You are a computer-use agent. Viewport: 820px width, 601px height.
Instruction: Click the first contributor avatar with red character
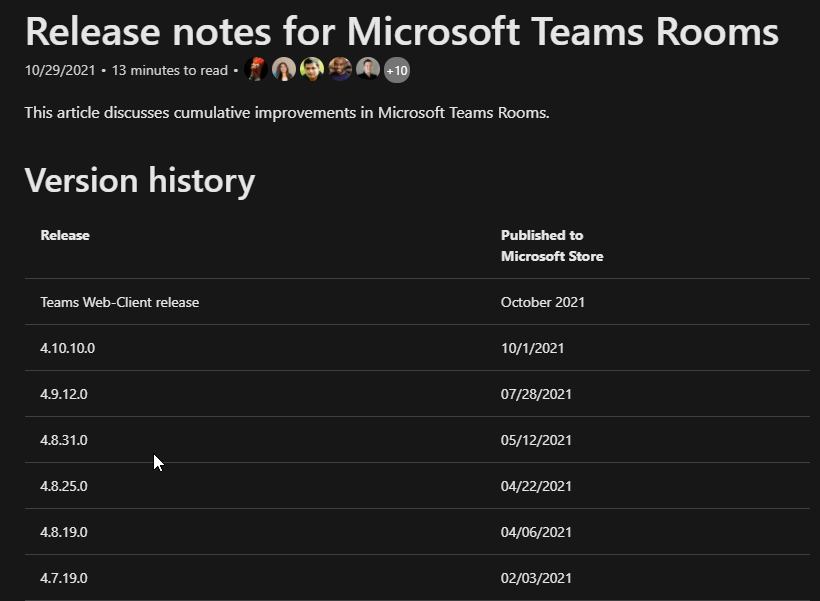(x=256, y=70)
